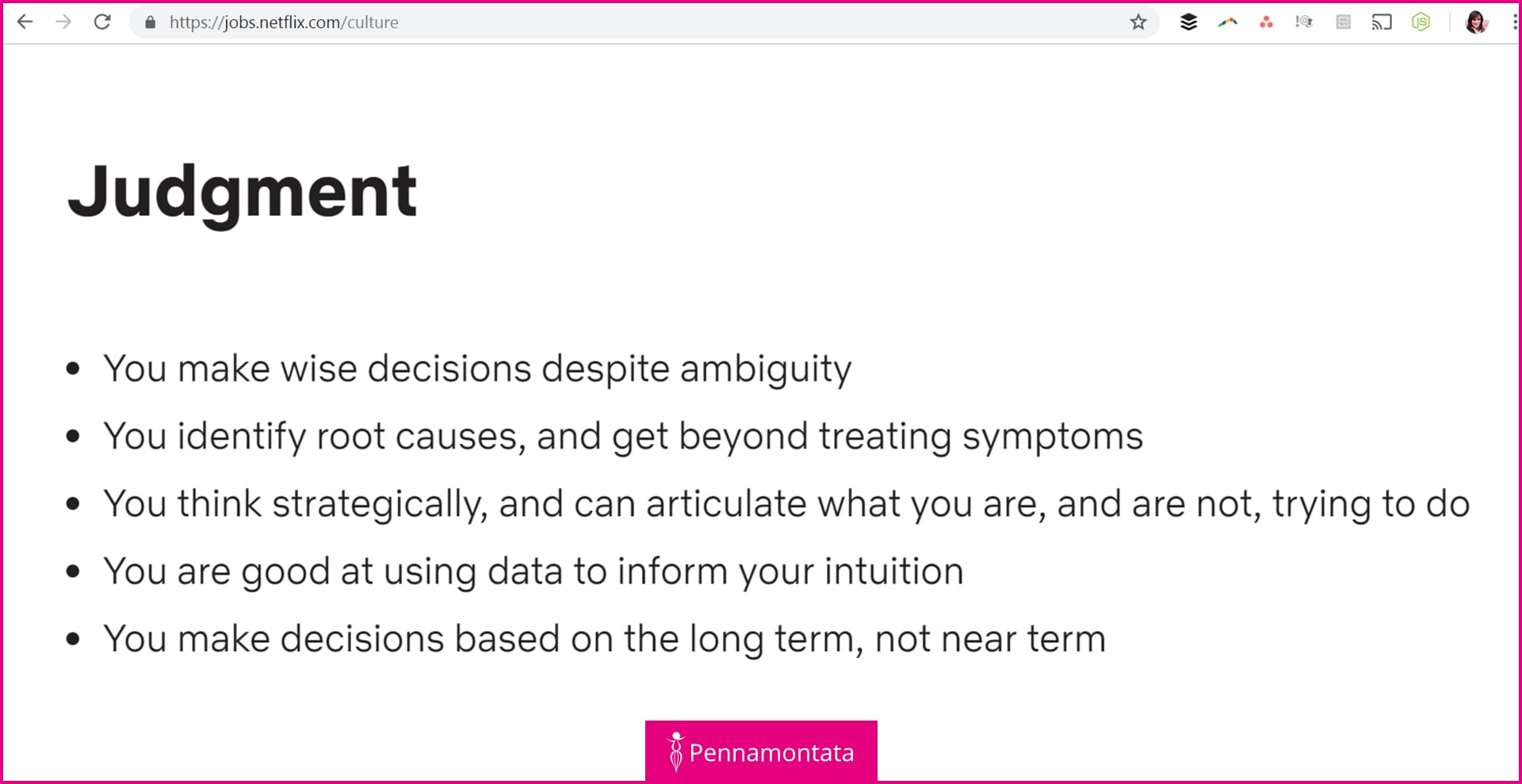Screen dimensions: 1522x784
Task: Open the Buffer stacked-layers extension
Action: pyautogui.click(x=1188, y=22)
